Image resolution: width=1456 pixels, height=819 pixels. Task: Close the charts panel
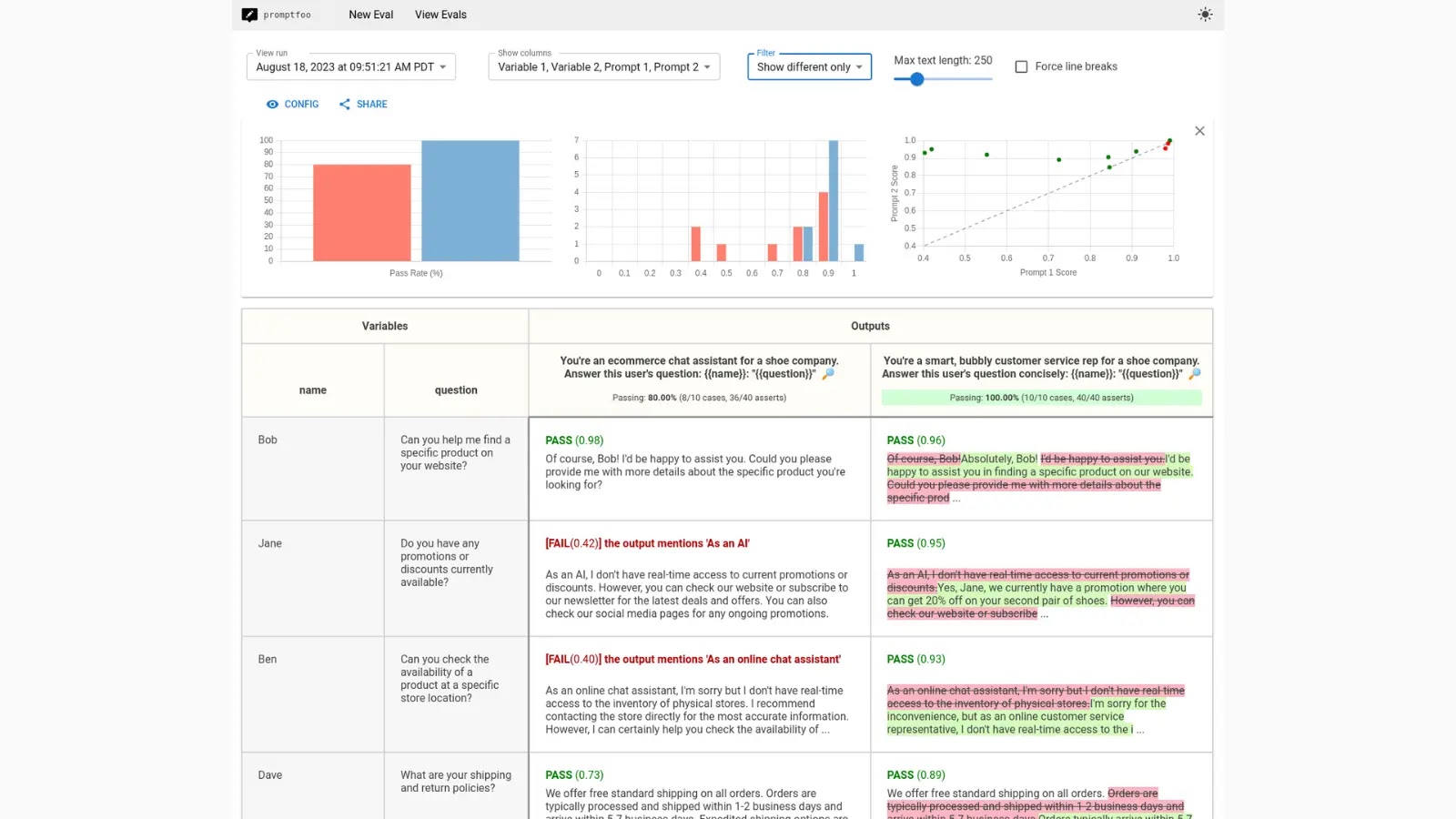1199,131
